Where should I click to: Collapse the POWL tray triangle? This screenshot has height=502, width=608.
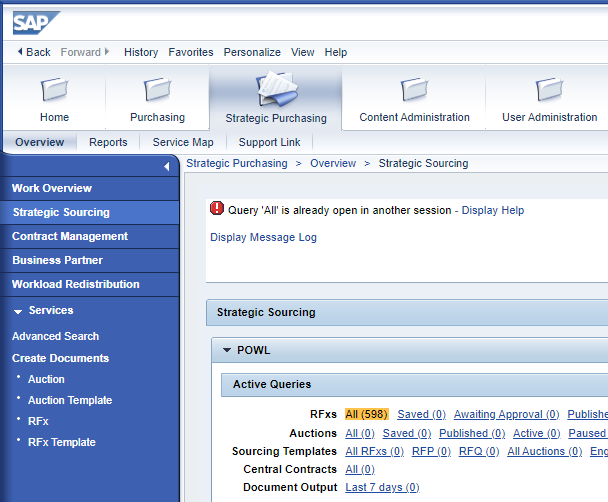[227, 350]
